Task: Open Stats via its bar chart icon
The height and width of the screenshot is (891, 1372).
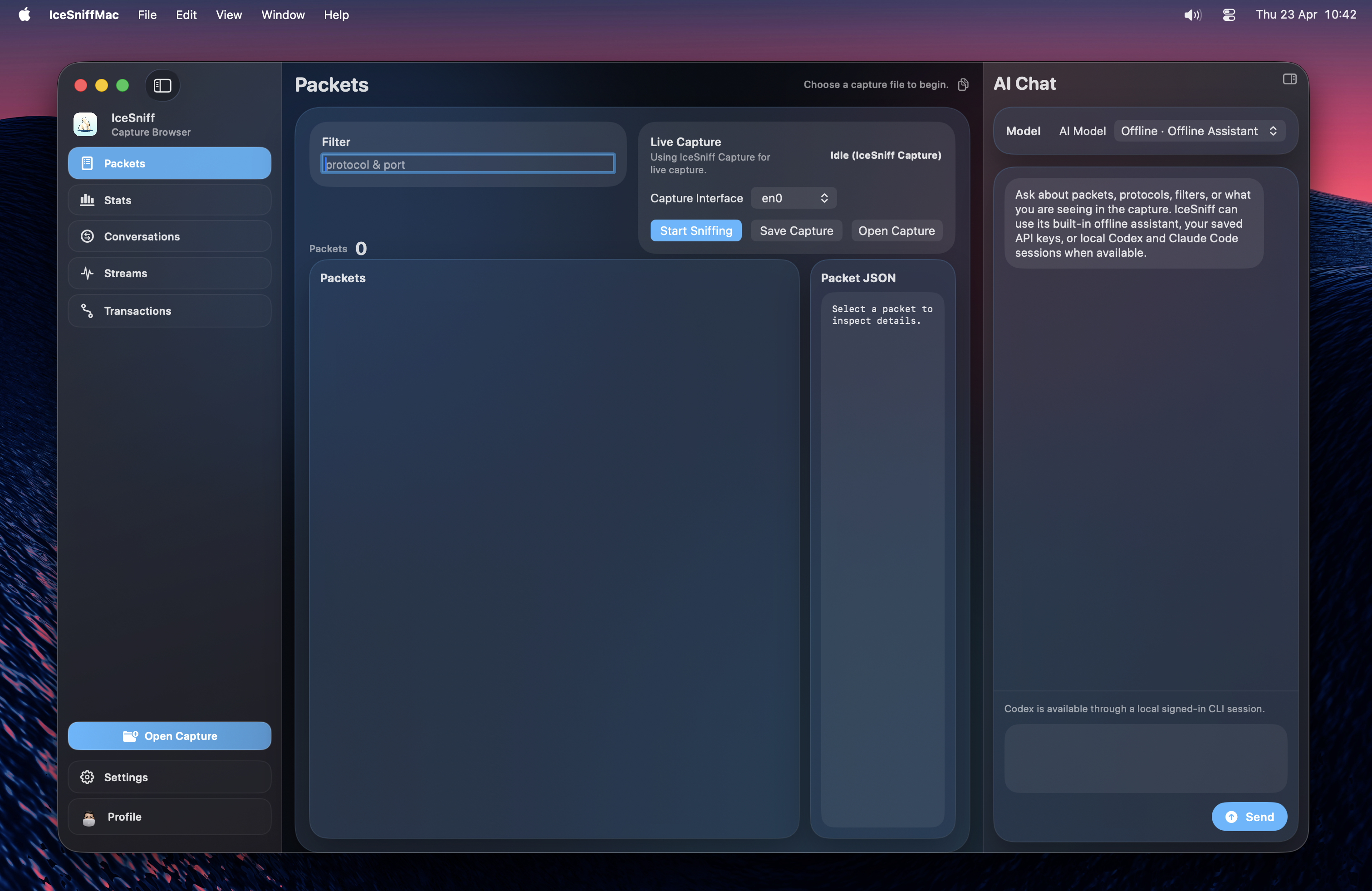Action: click(x=87, y=200)
